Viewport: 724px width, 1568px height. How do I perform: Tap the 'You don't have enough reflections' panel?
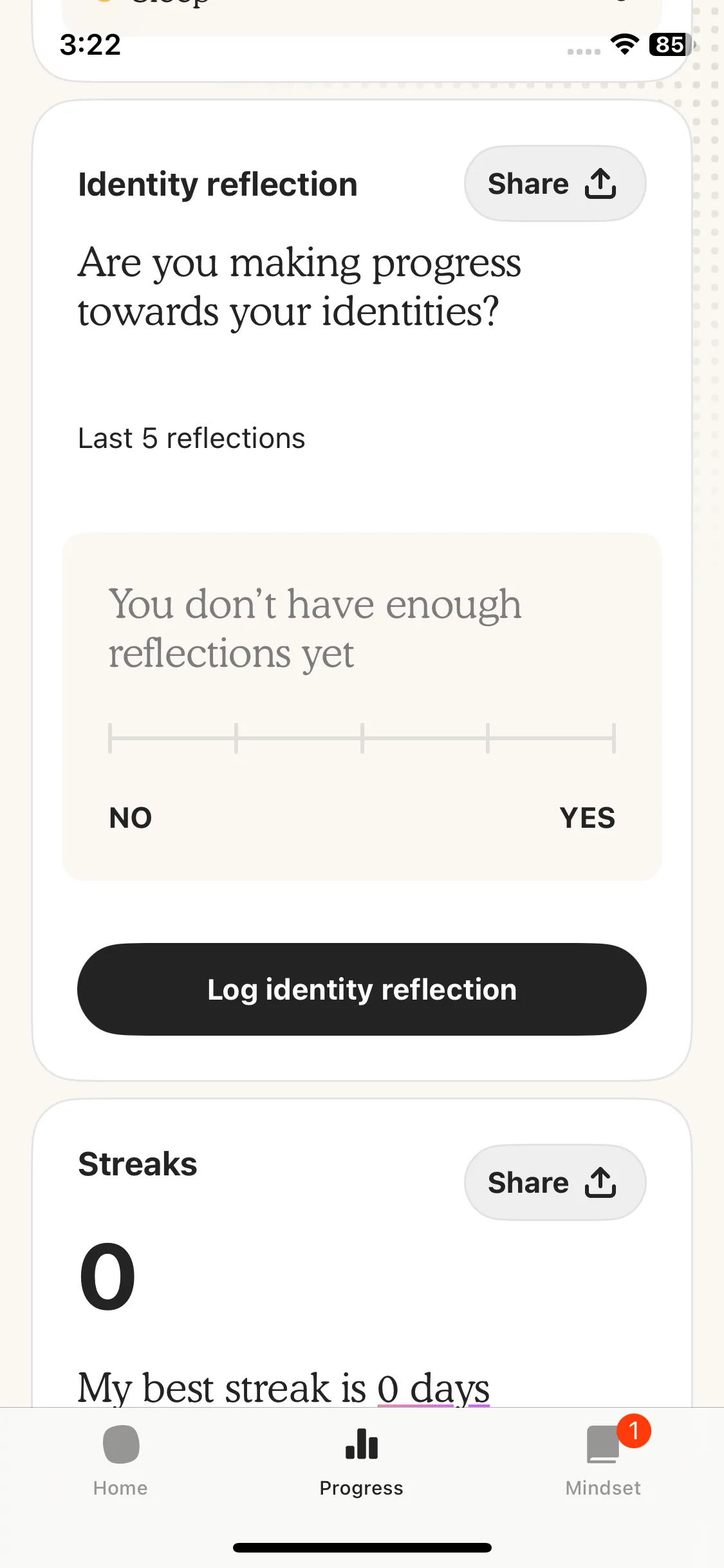click(x=362, y=706)
